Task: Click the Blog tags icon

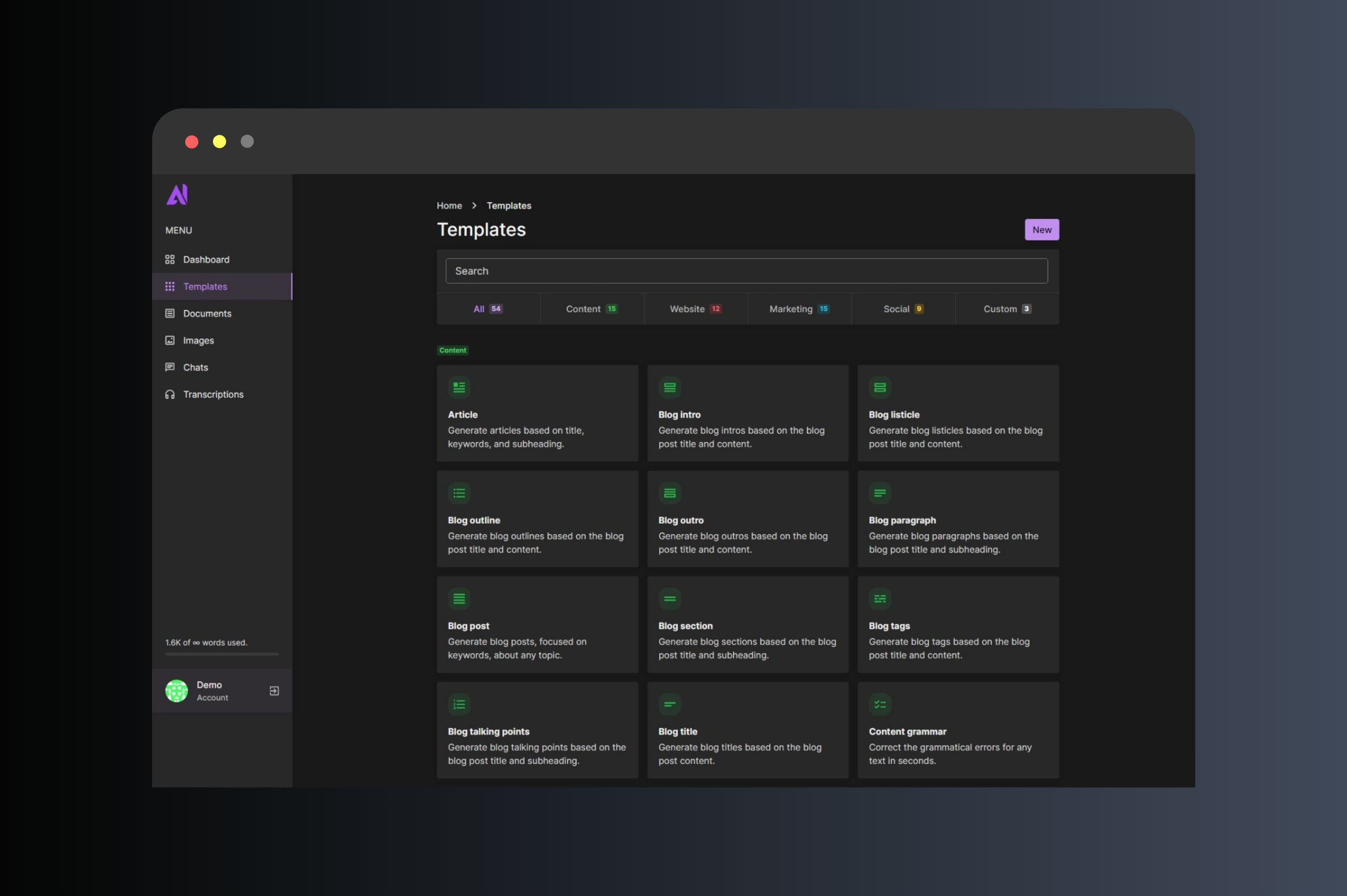Action: (880, 599)
